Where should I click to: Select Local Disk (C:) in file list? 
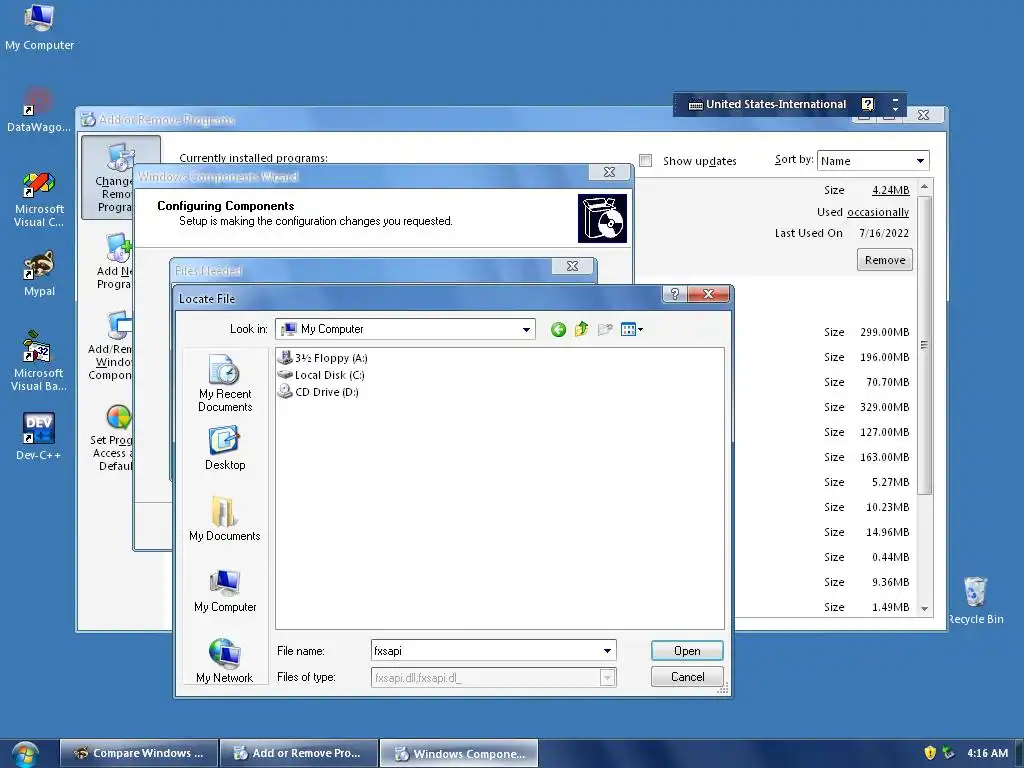pyautogui.click(x=321, y=375)
